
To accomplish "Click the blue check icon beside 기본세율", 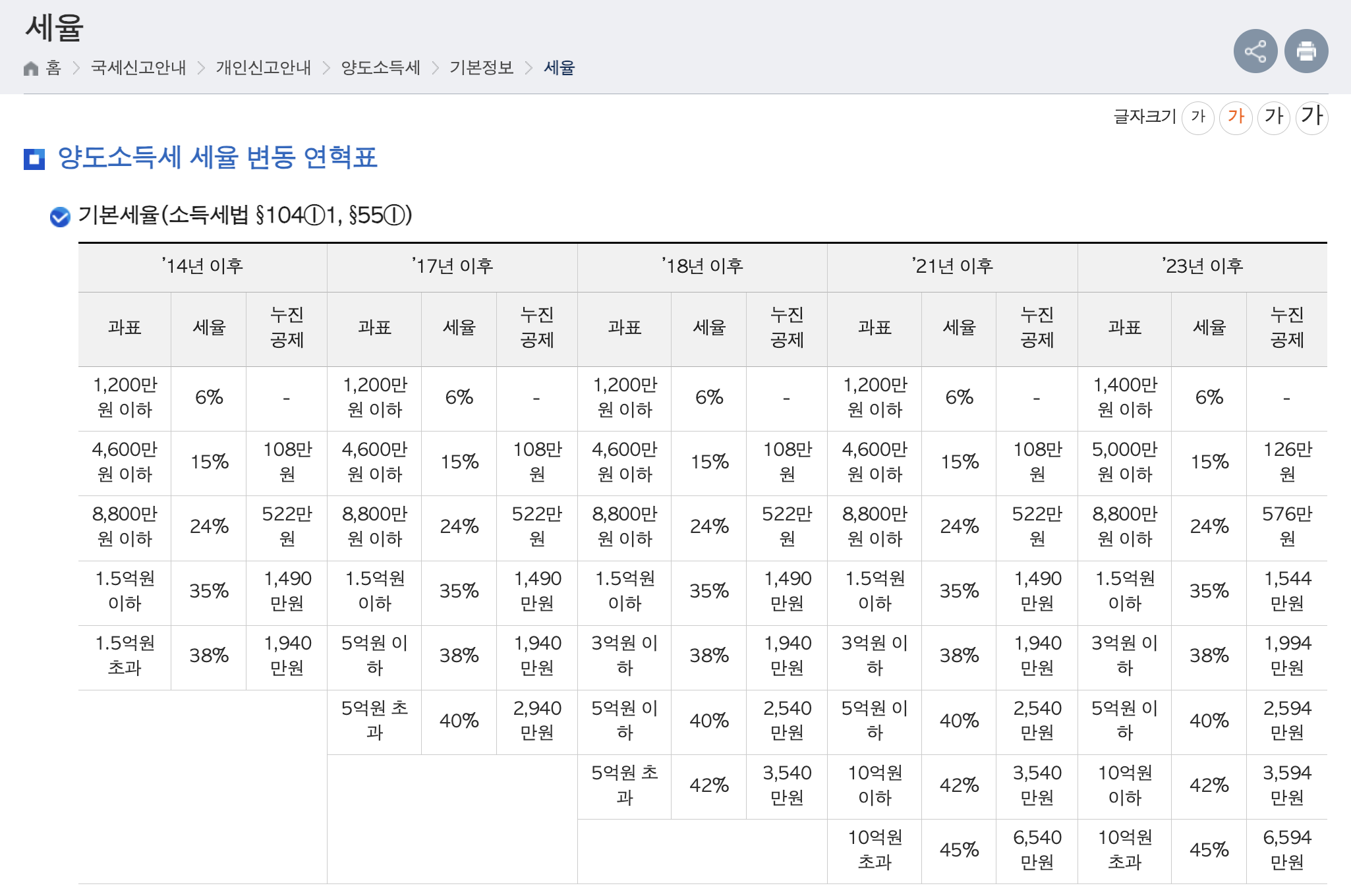I will coord(60,217).
